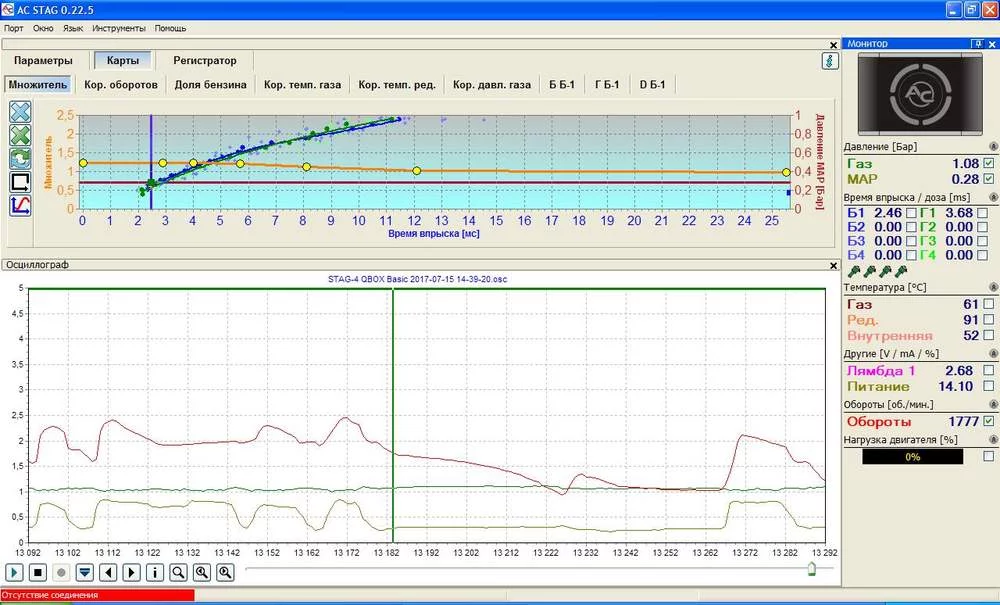Close the maps panel with X
Screen dimensions: 1000x605
pos(834,45)
